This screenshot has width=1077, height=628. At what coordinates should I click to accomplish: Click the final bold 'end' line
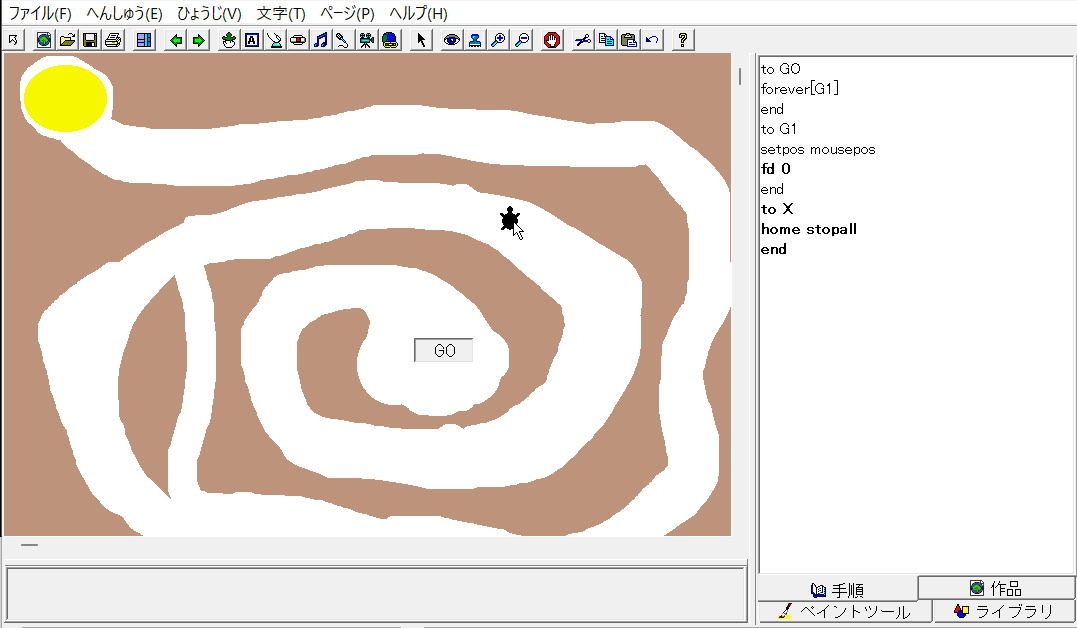[x=773, y=249]
